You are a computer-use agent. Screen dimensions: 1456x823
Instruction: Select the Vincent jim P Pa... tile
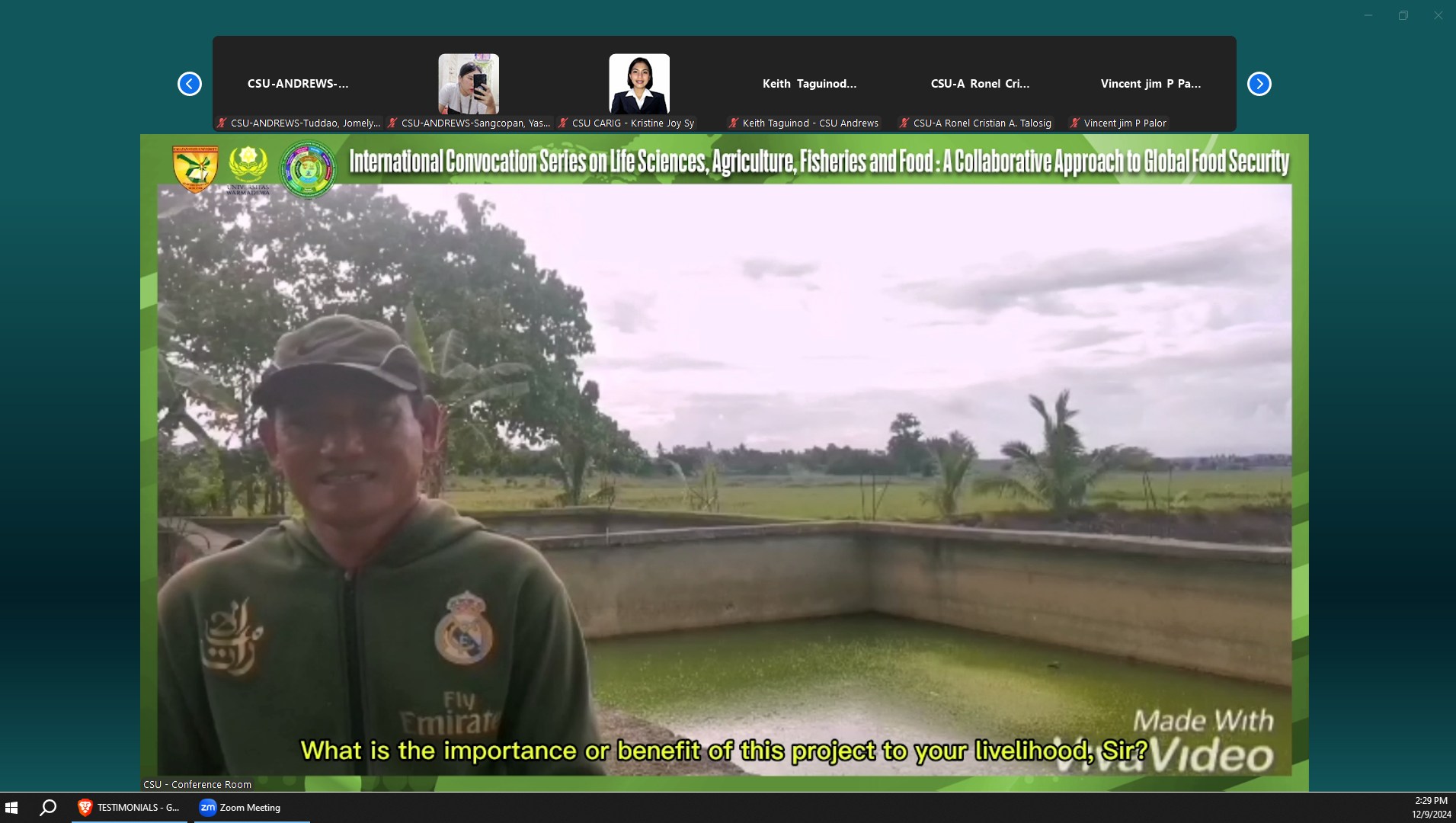click(x=1150, y=84)
